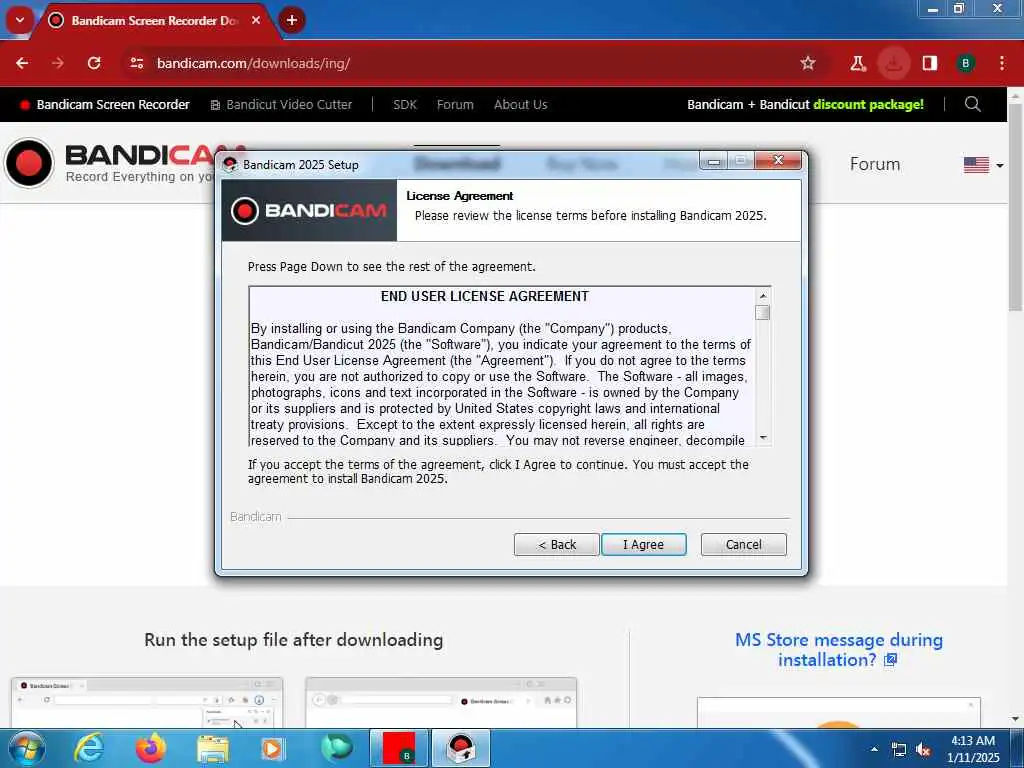Open MS Store message during installation link
Image resolution: width=1024 pixels, height=768 pixels.
click(839, 650)
